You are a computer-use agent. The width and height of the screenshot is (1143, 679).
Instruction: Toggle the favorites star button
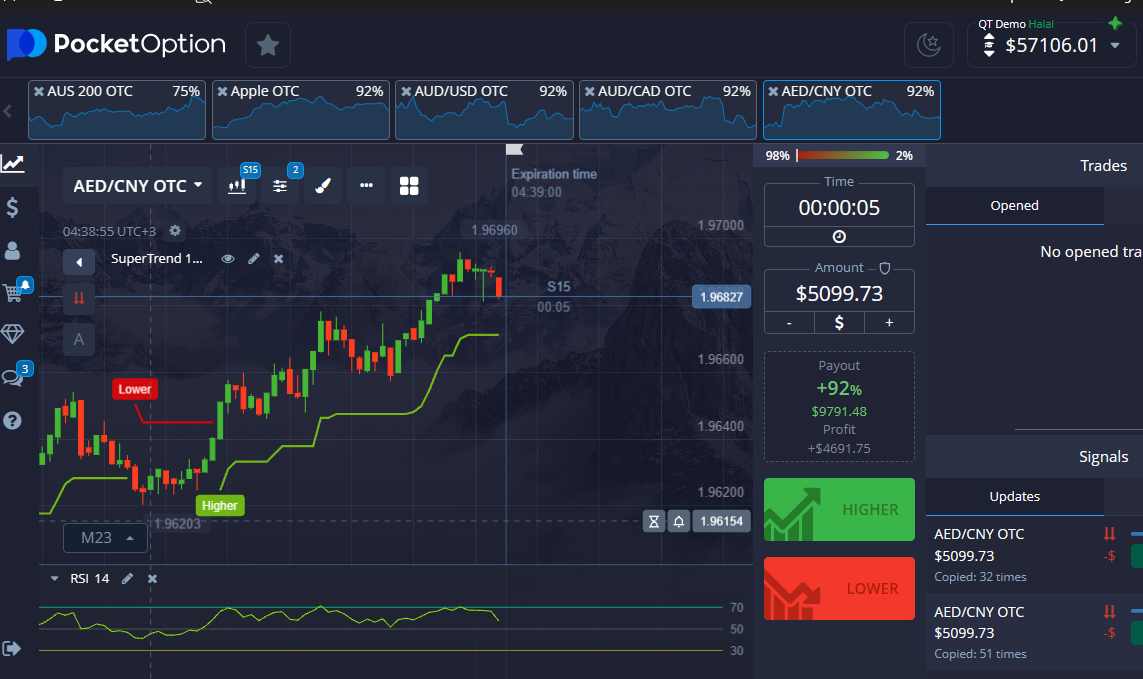(268, 45)
